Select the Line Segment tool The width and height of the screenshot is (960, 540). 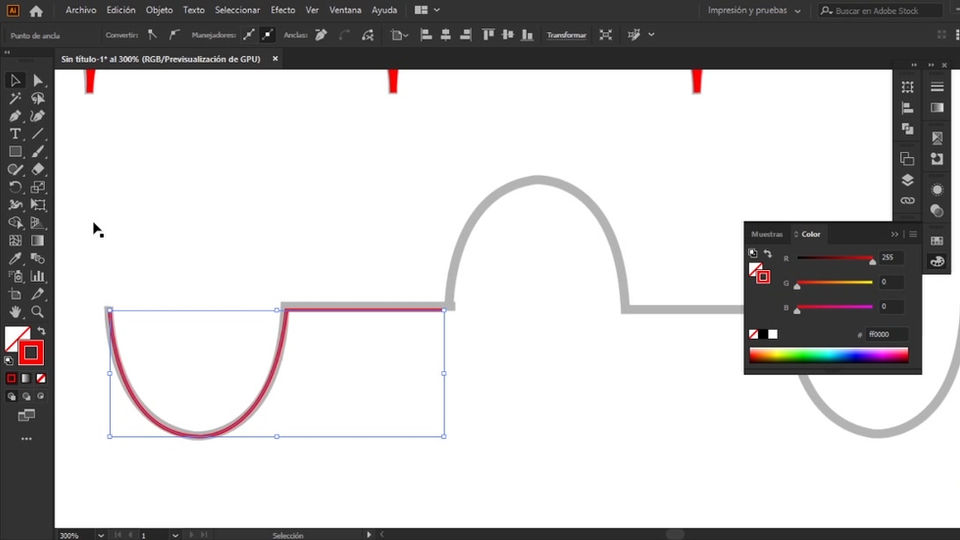pos(38,133)
